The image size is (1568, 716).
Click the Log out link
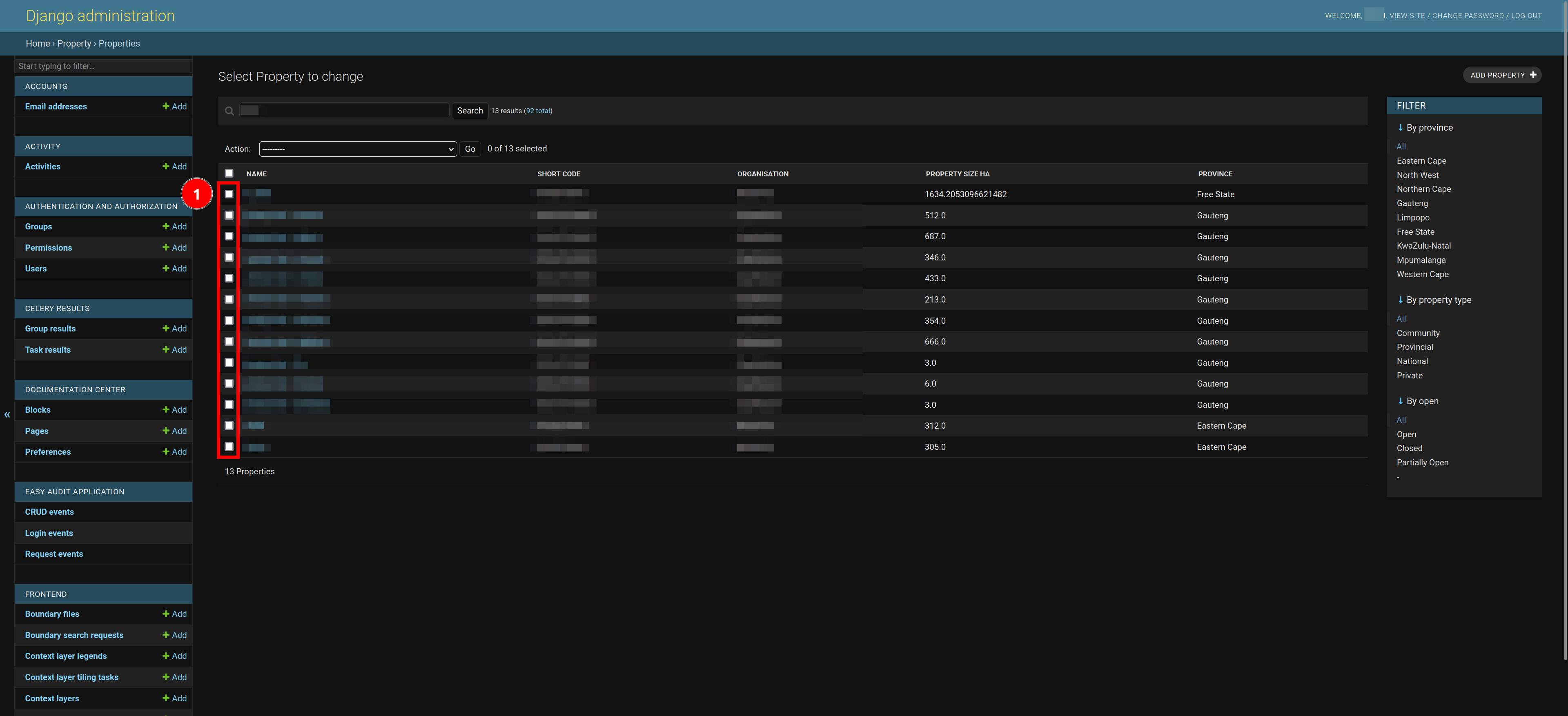(x=1526, y=16)
